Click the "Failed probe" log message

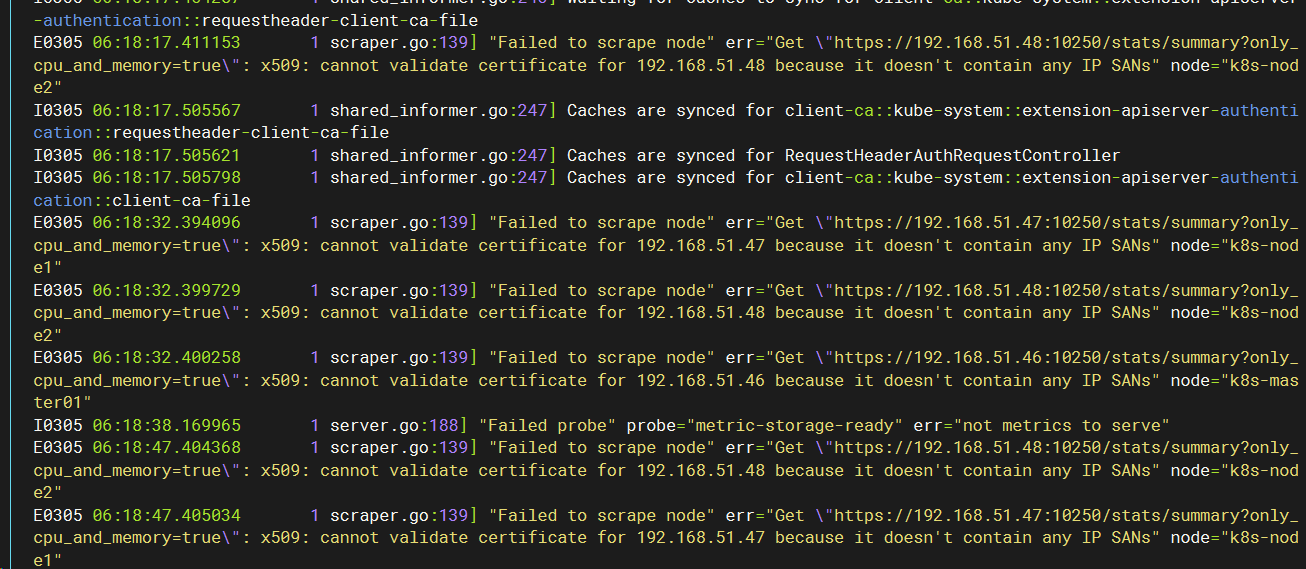pos(548,425)
